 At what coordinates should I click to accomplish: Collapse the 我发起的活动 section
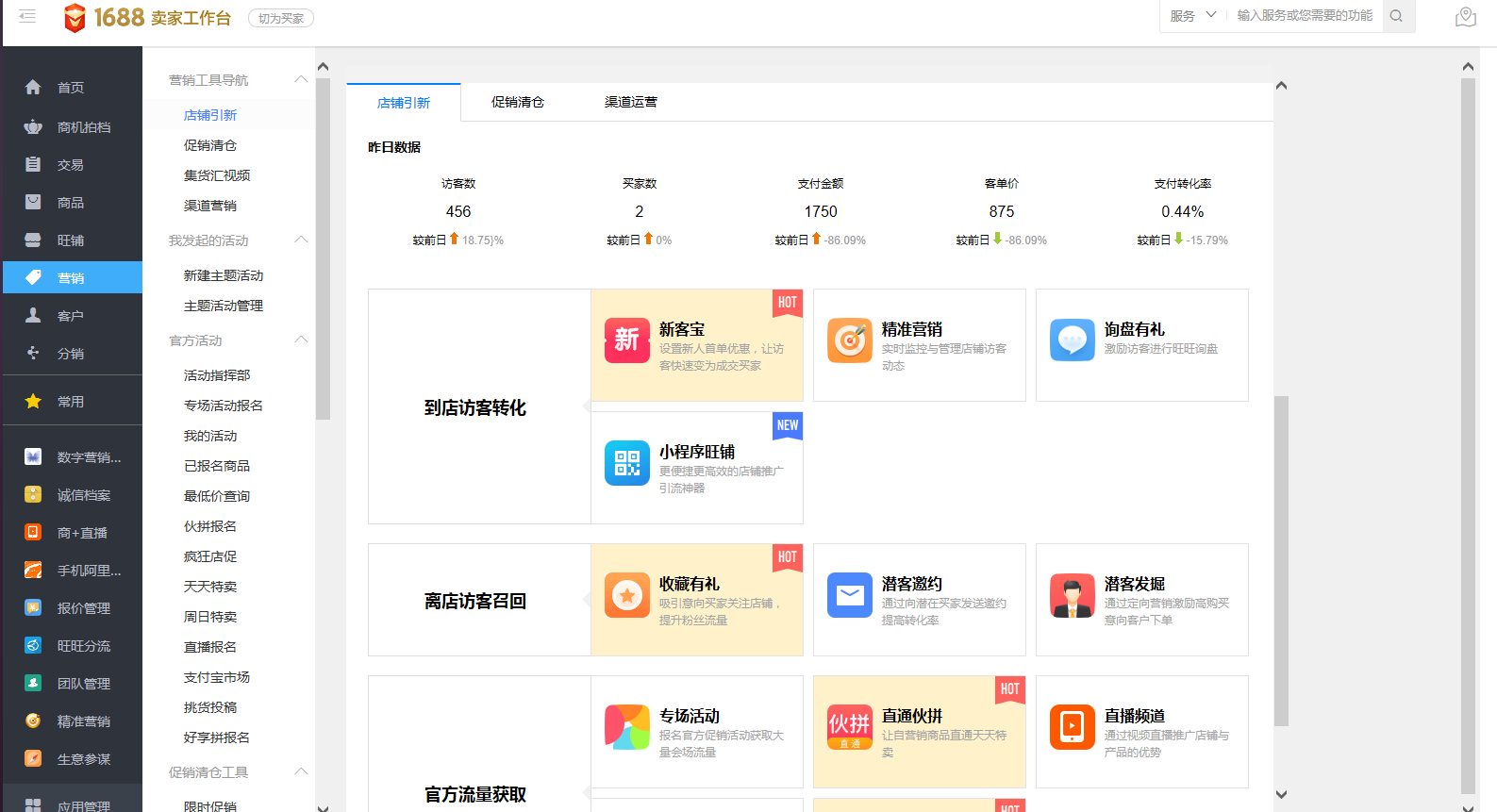(301, 240)
